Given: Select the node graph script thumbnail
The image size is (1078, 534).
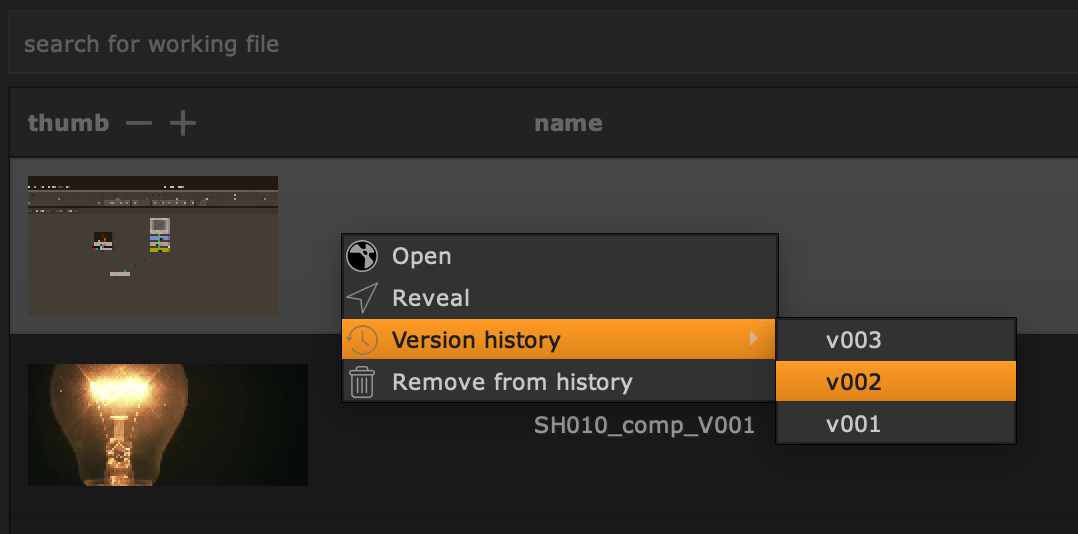Looking at the screenshot, I should click(153, 246).
